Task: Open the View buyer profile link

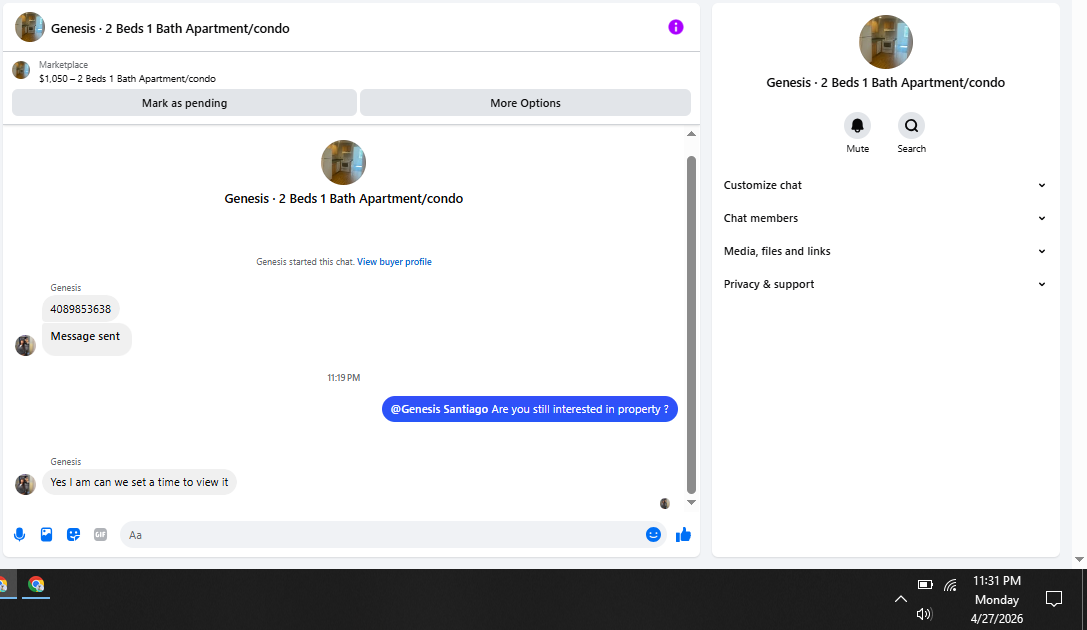Action: point(394,262)
